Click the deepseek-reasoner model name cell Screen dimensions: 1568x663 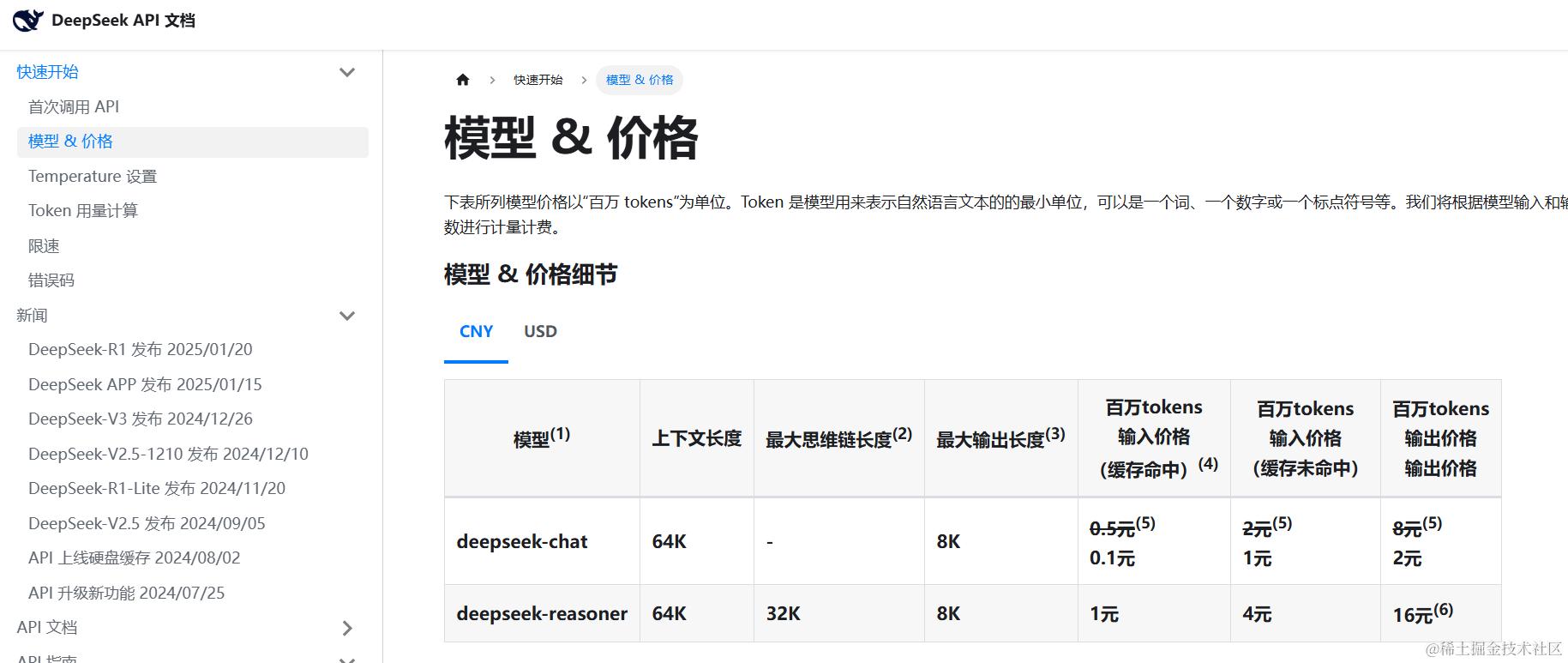[x=542, y=614]
